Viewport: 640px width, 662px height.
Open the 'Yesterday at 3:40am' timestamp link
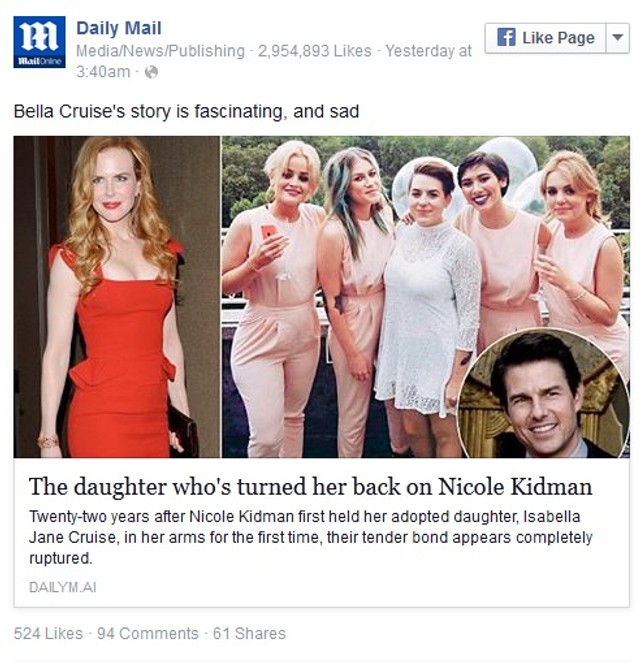coord(274,61)
